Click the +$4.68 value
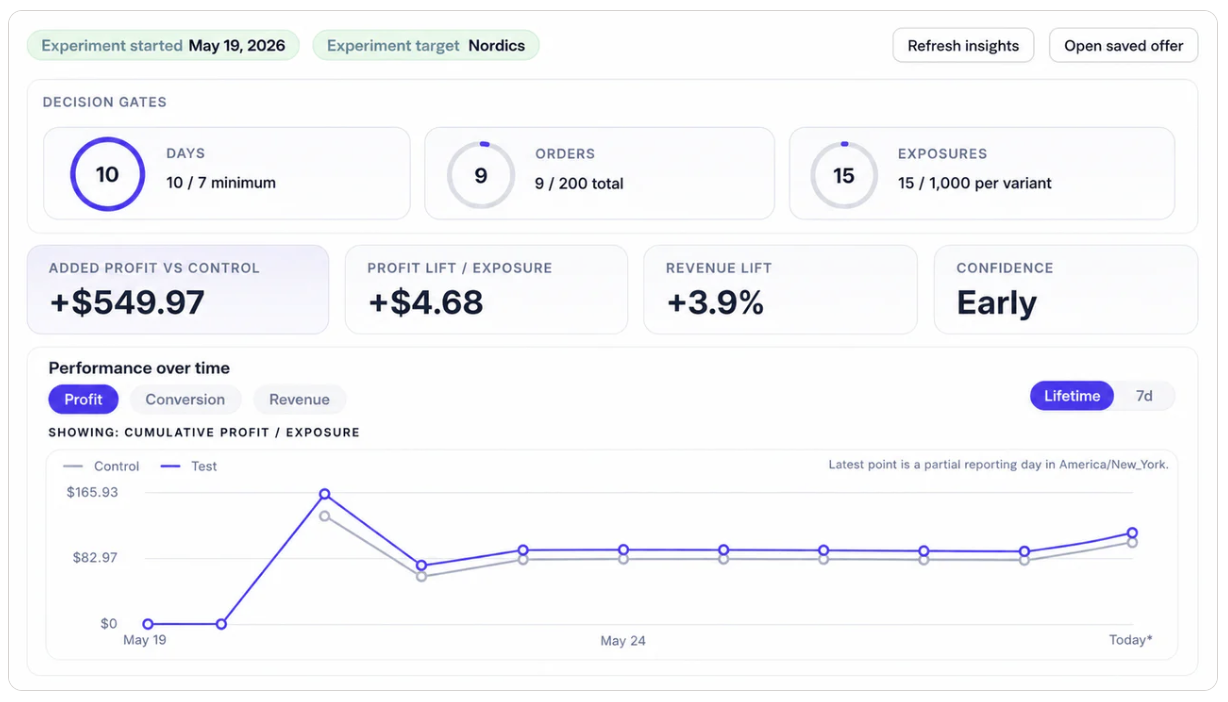Screen dimensions: 1228x702 (x=426, y=303)
